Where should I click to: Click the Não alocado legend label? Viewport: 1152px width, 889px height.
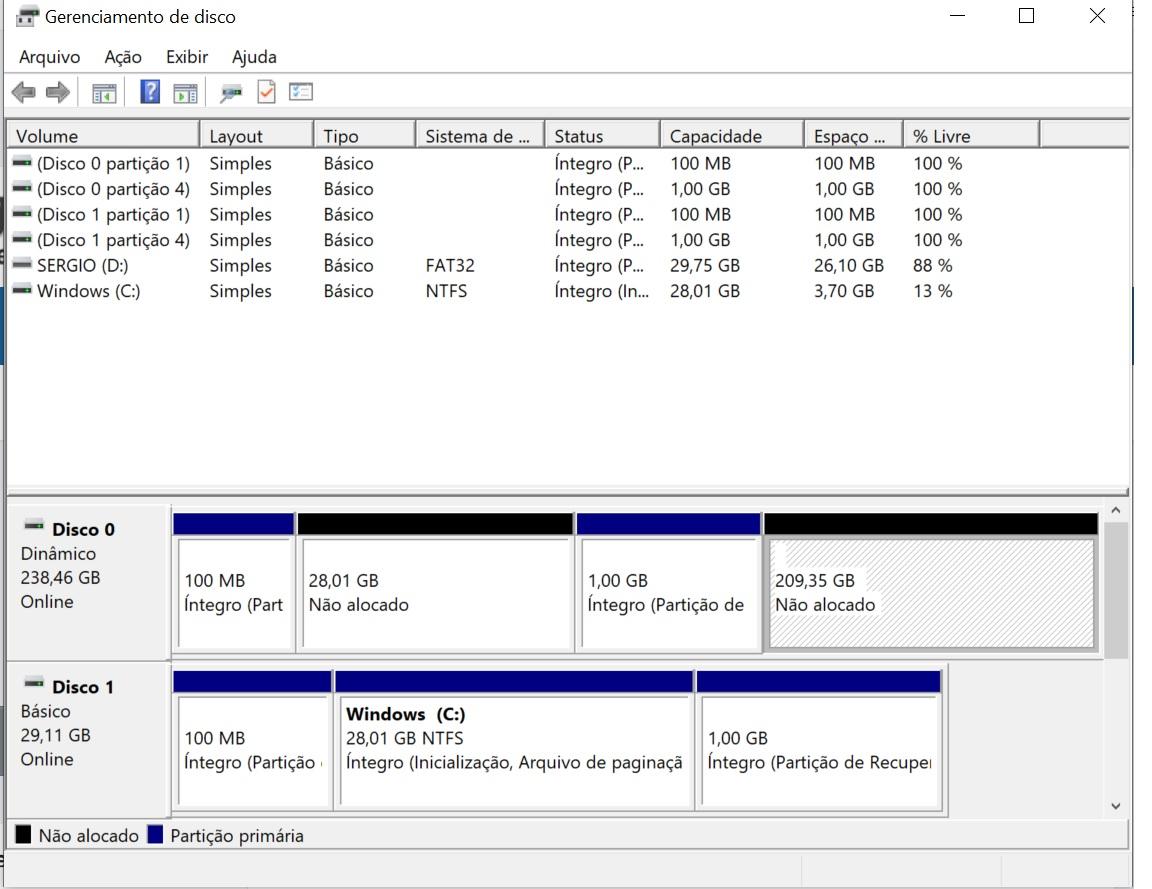[88, 835]
